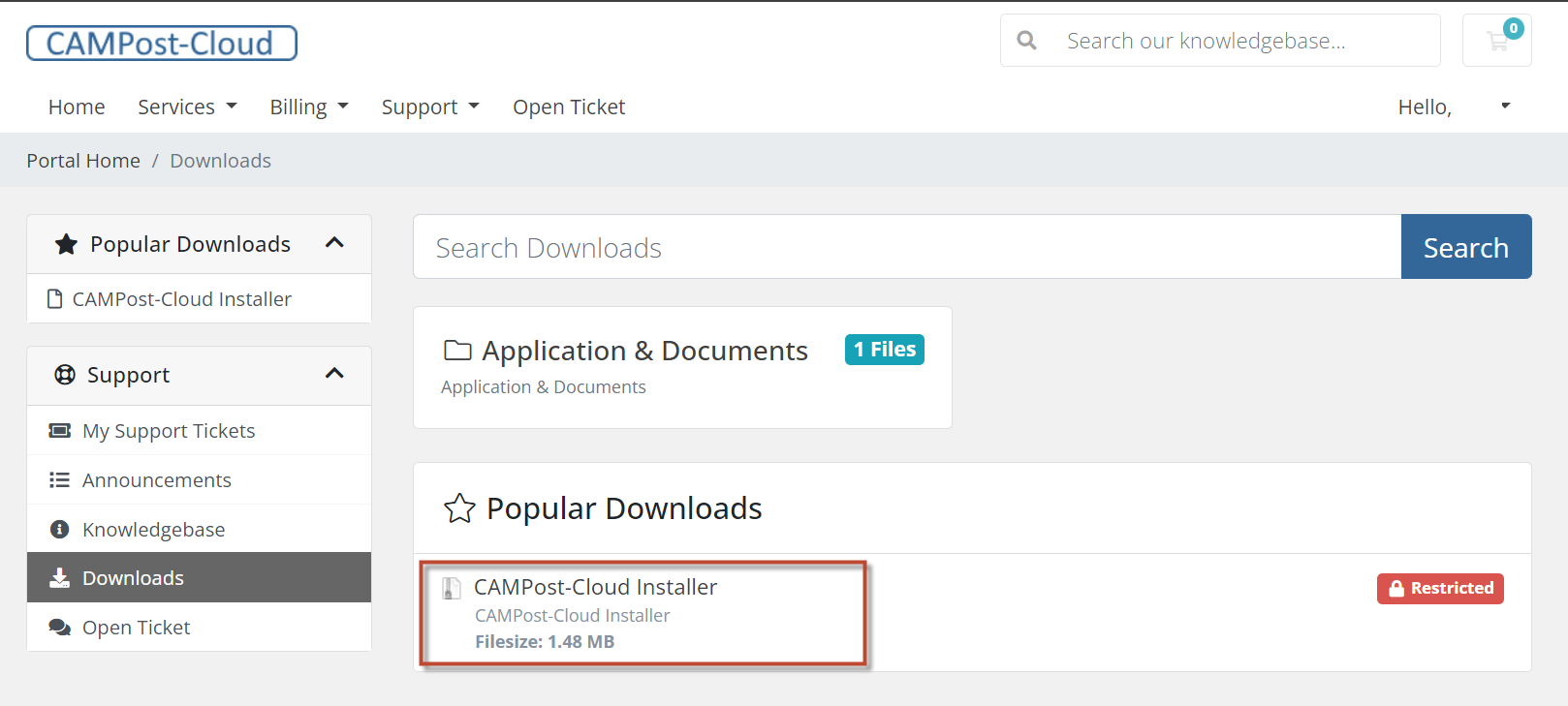Click the Downloads breadcrumb text

click(x=221, y=161)
